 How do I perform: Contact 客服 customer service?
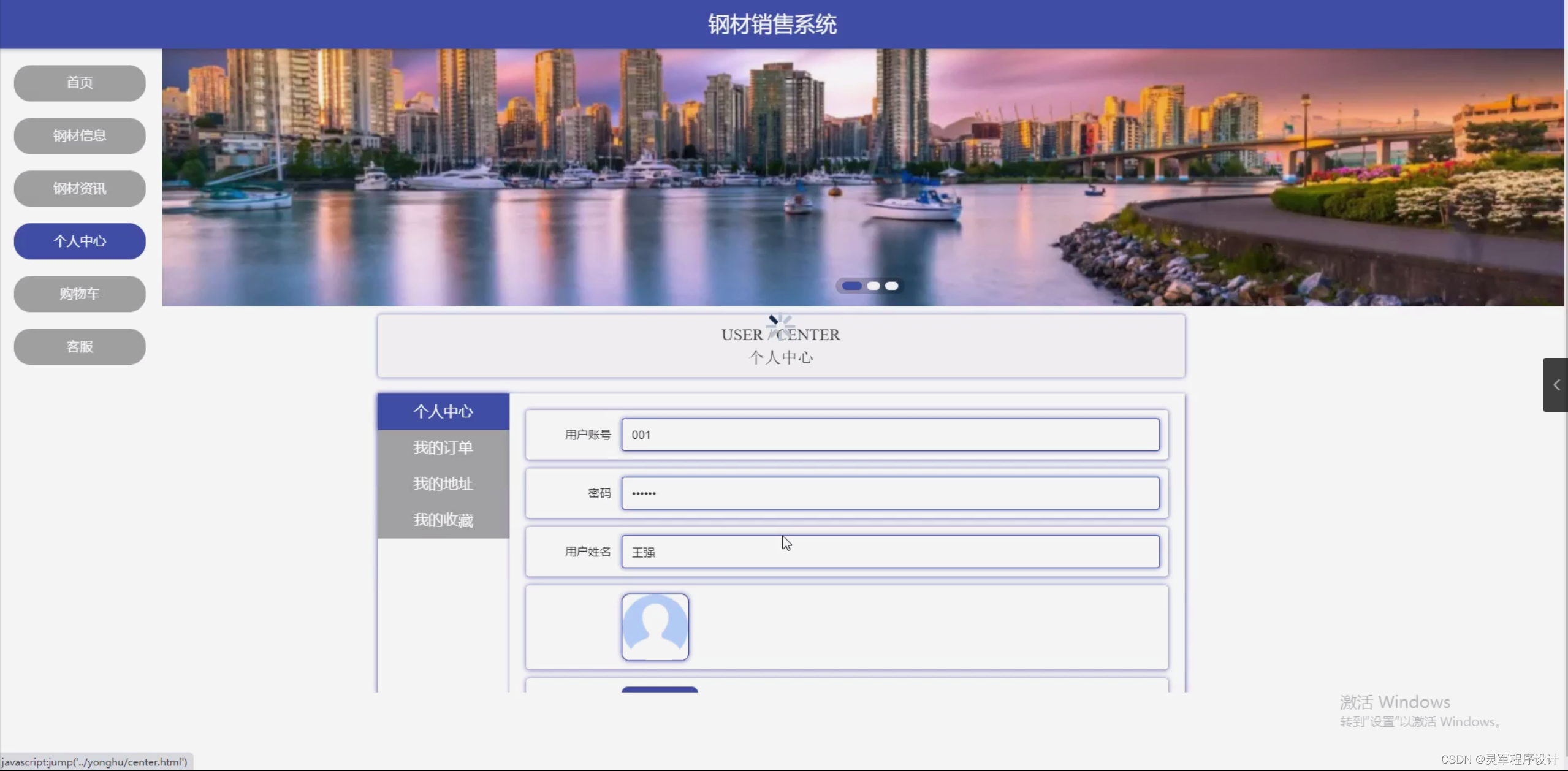[x=80, y=346]
